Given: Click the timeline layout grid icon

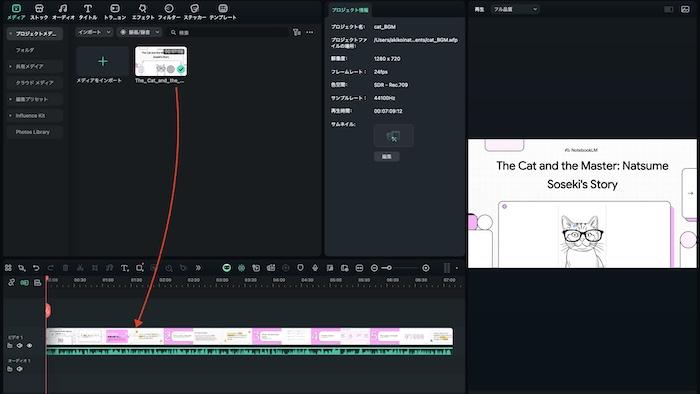Looking at the screenshot, I should [x=8, y=268].
